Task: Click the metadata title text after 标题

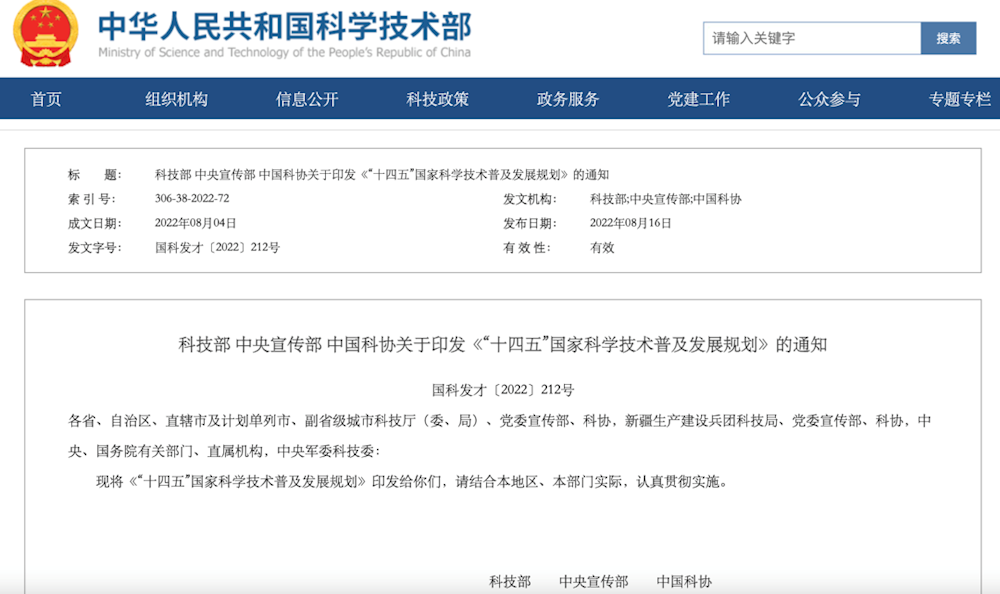Action: [x=382, y=175]
